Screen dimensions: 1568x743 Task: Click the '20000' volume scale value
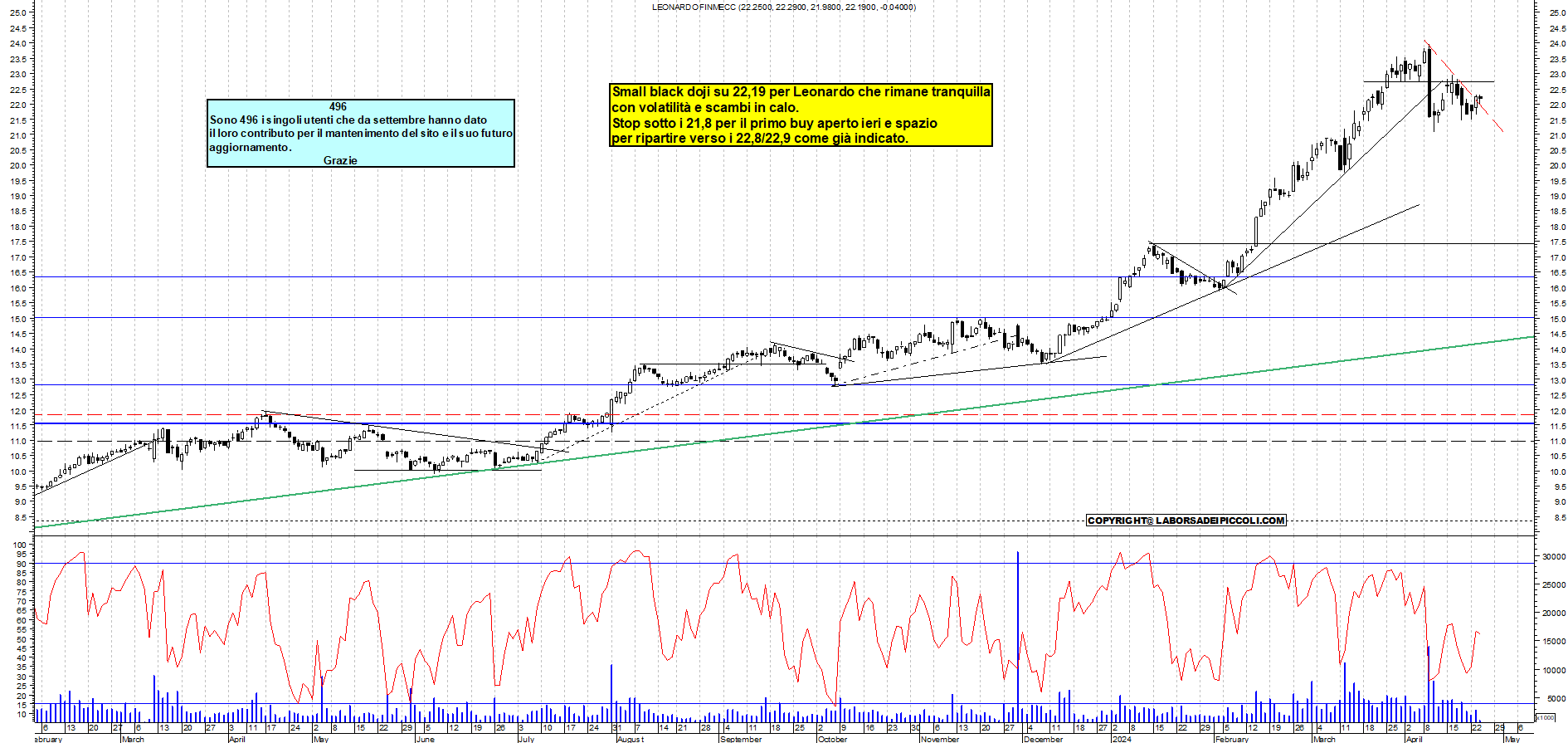coord(1554,613)
